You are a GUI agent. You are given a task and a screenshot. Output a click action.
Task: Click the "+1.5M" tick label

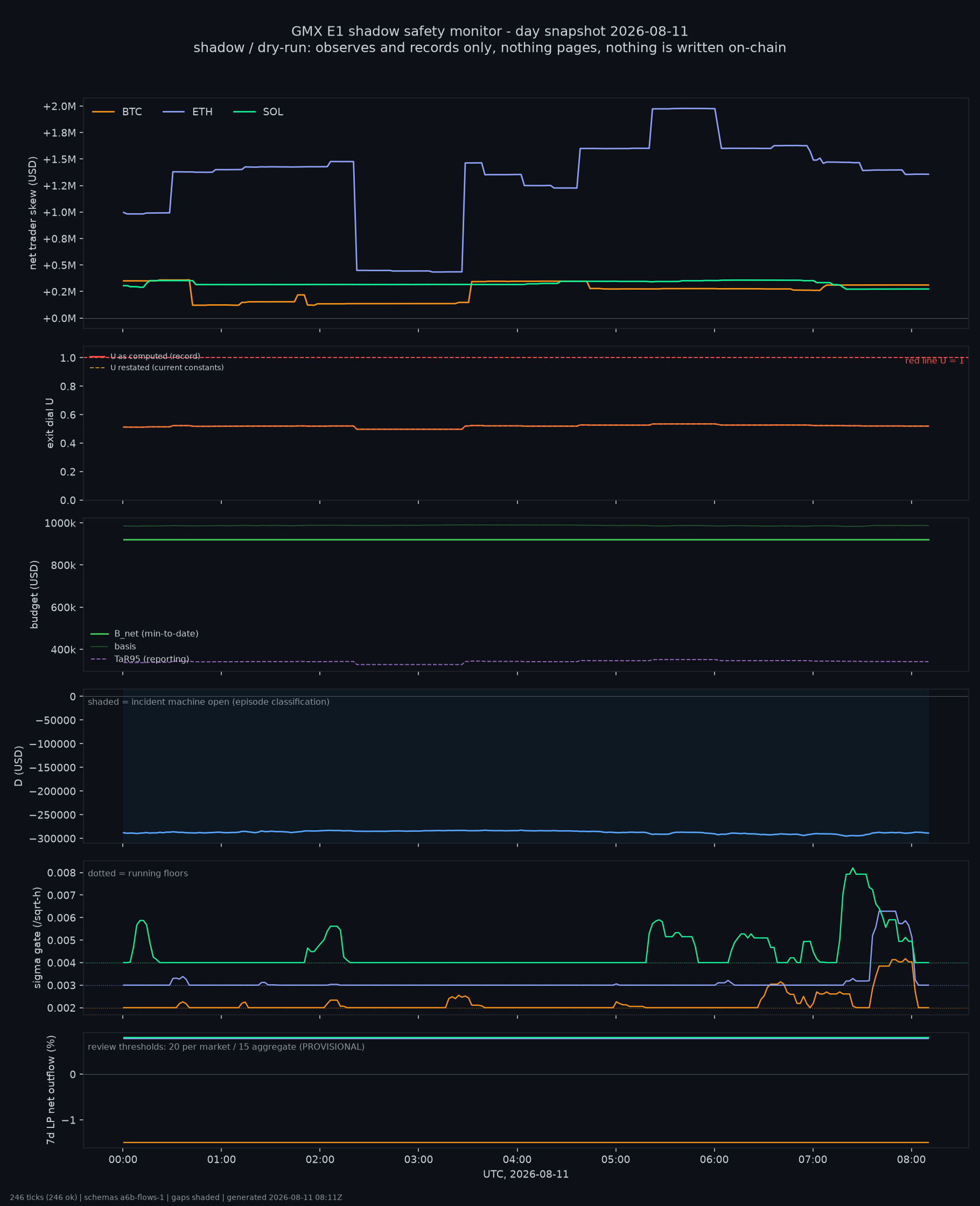[59, 160]
